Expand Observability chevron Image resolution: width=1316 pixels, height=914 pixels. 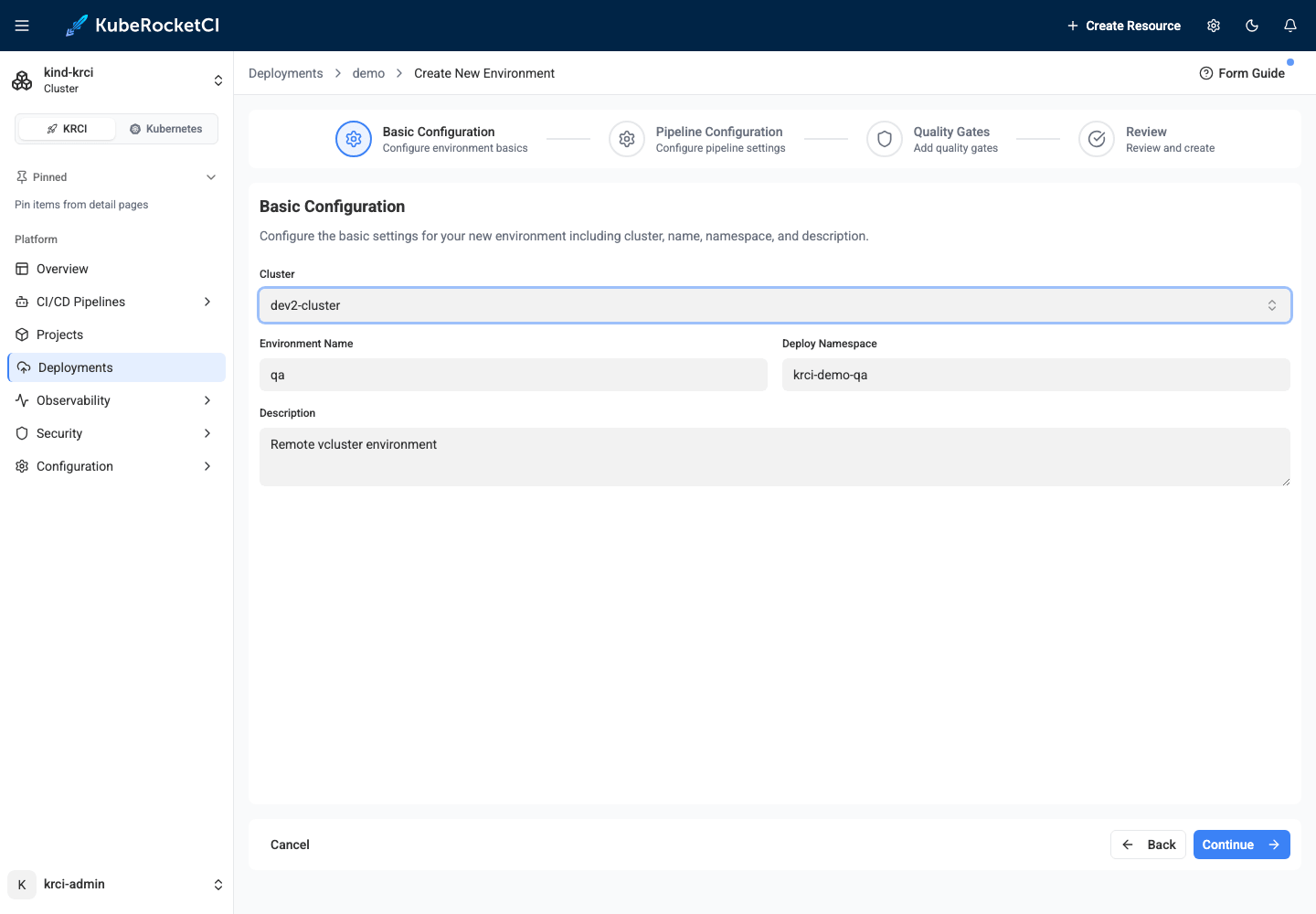point(207,400)
